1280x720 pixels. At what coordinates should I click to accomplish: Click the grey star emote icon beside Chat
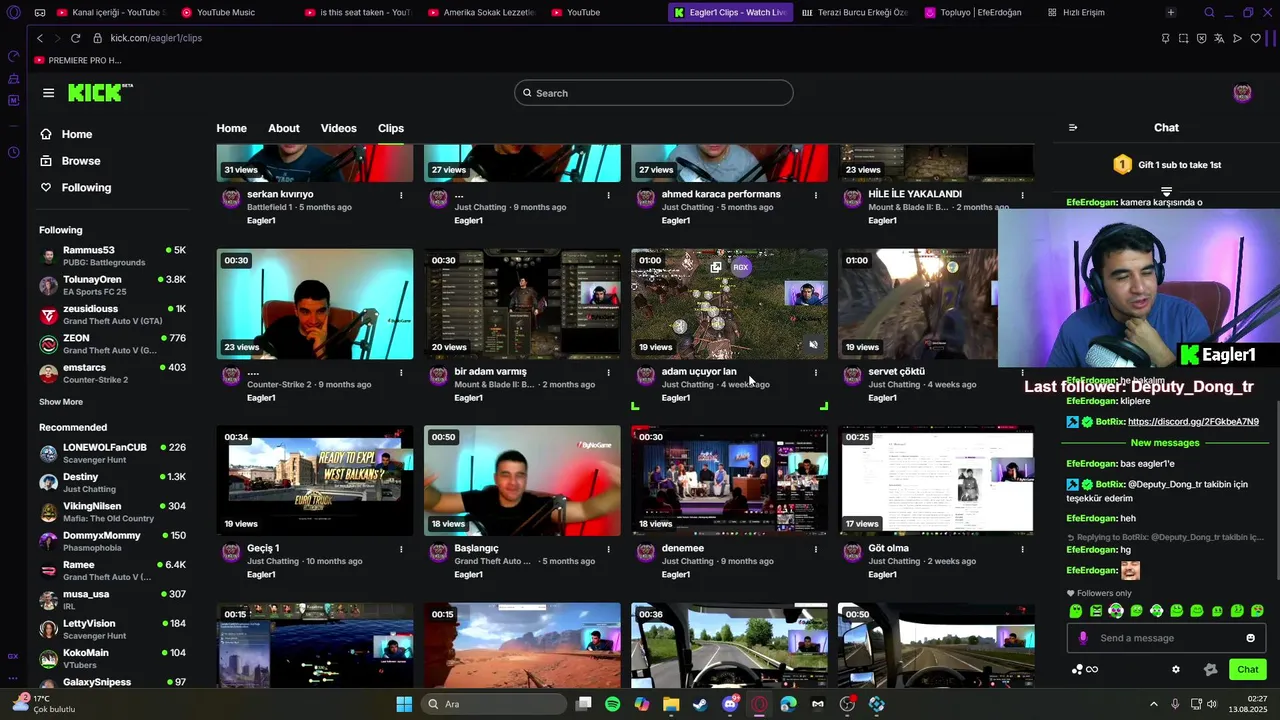1210,670
